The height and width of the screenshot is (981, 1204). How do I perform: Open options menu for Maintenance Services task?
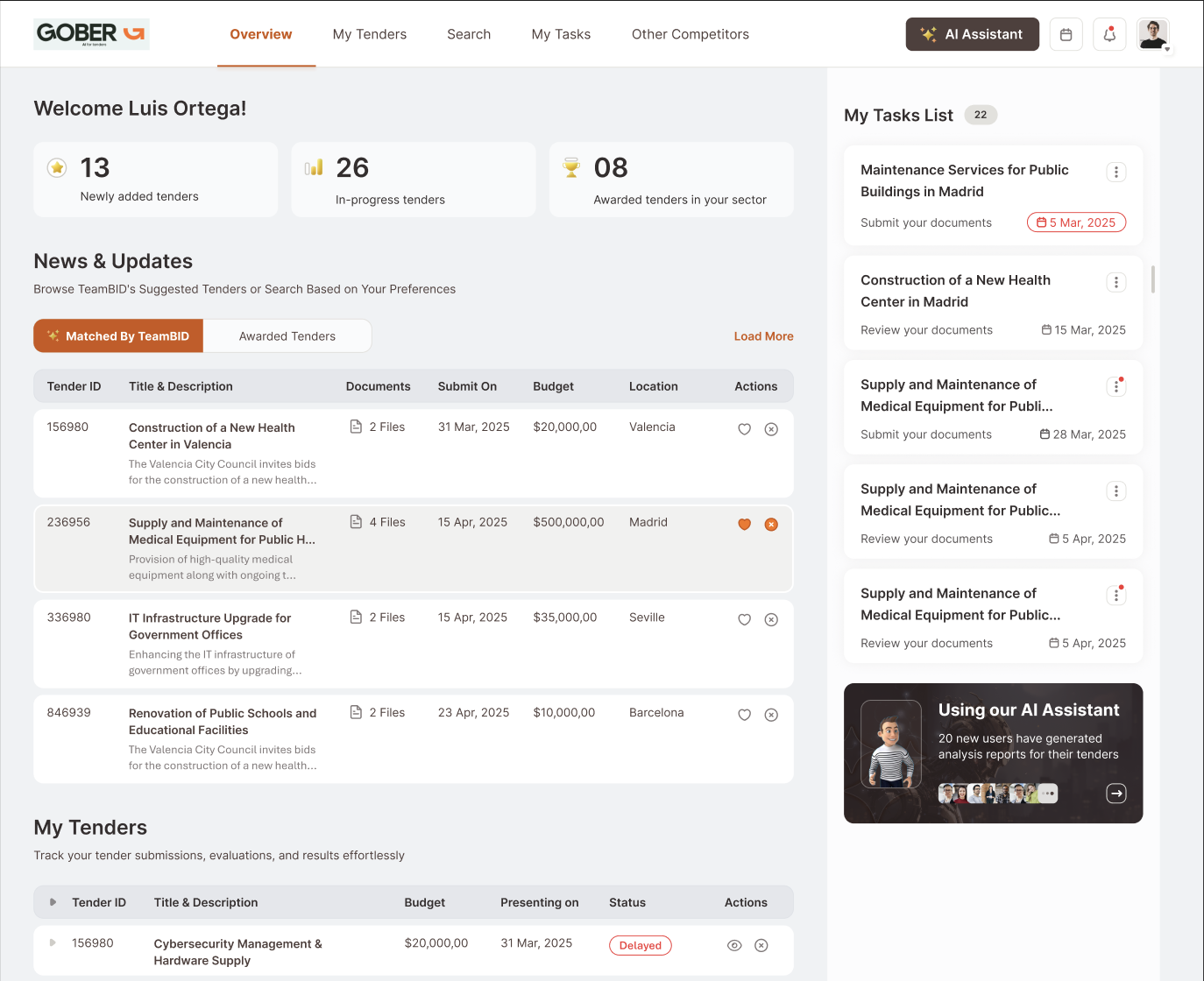1115,172
